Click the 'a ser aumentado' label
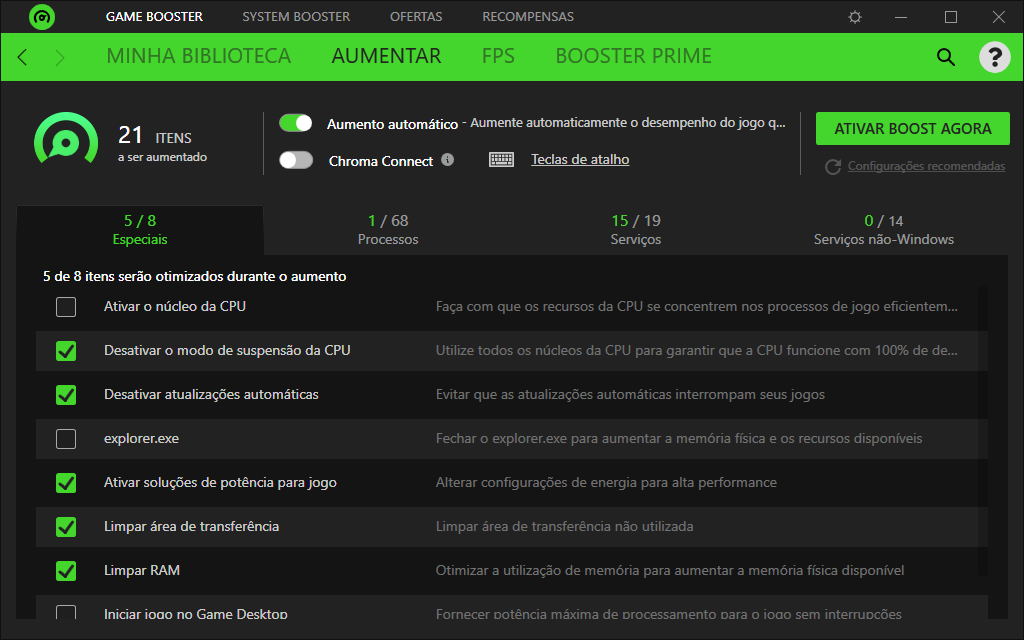This screenshot has height=640, width=1024. (x=163, y=157)
